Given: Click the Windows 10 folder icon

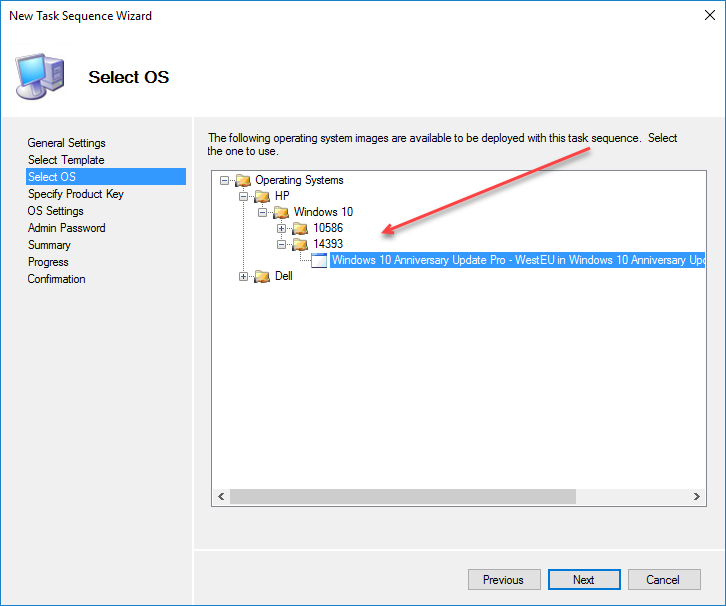Looking at the screenshot, I should [x=281, y=213].
